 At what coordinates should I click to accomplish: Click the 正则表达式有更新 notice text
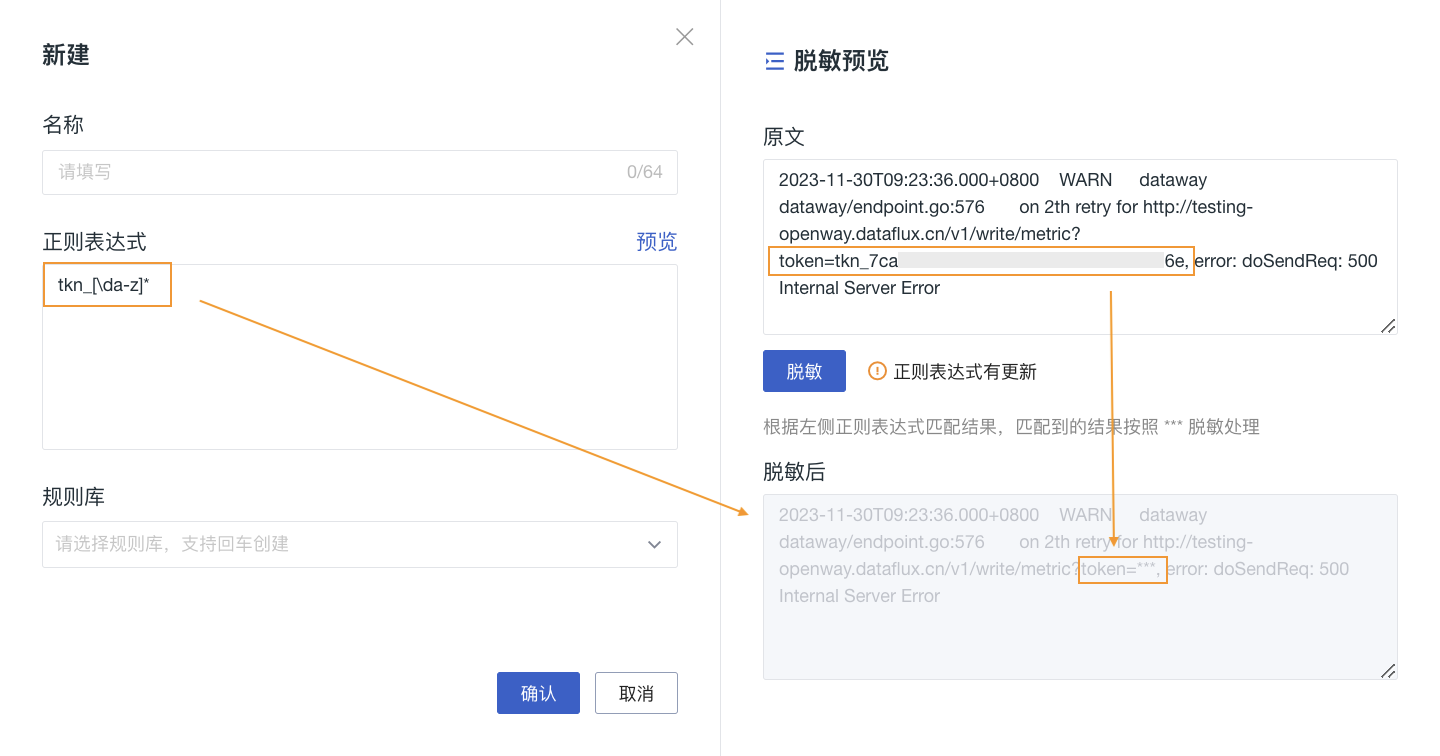(x=964, y=372)
